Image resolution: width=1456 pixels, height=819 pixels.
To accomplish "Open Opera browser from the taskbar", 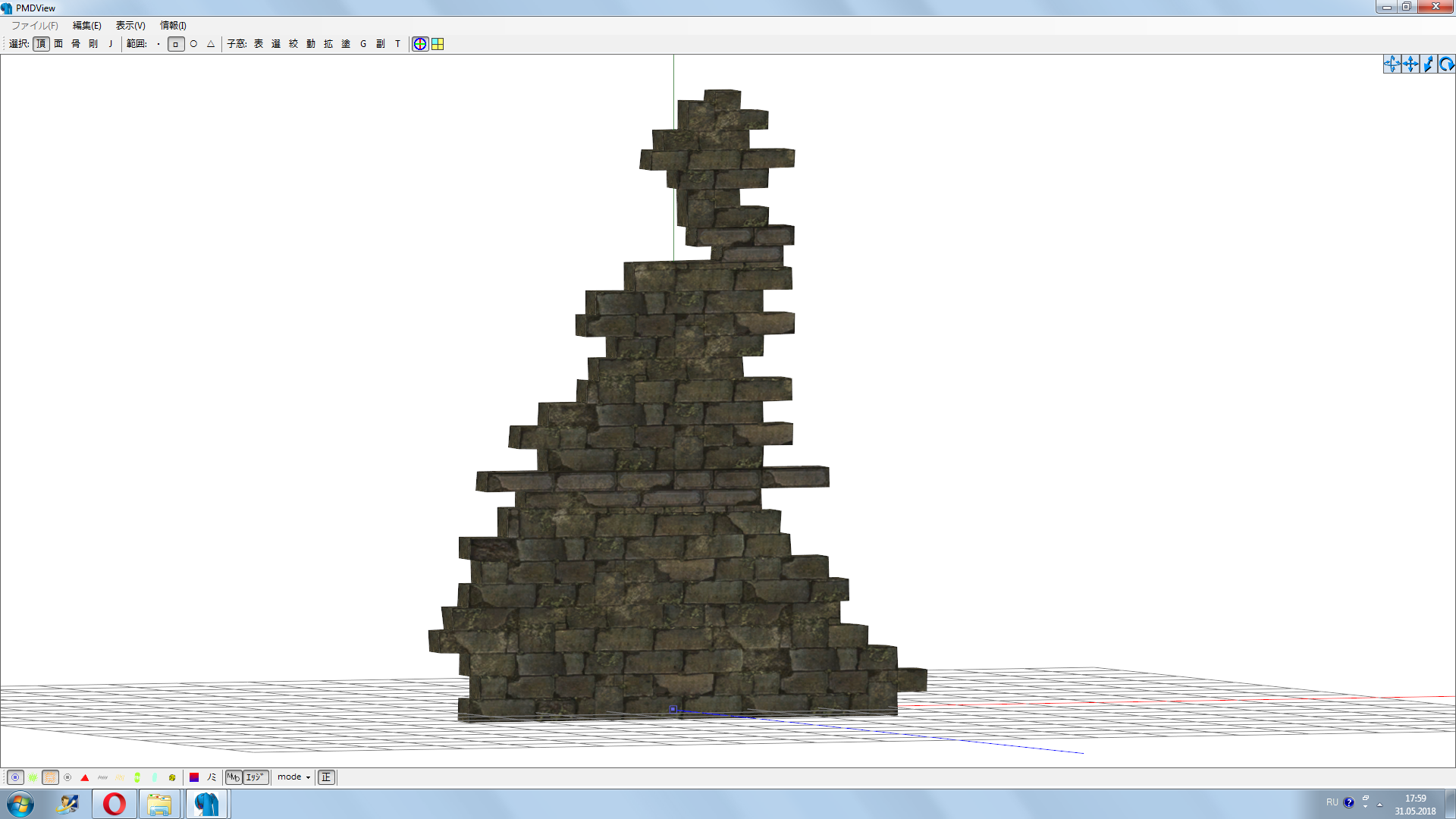I will (115, 804).
